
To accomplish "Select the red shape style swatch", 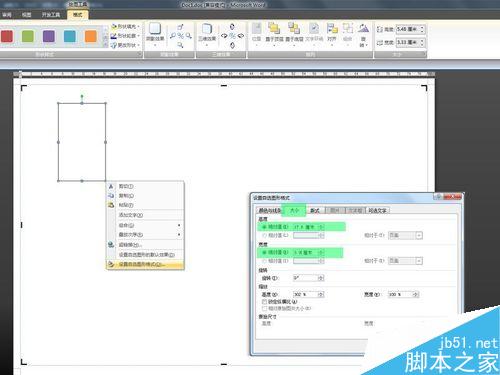I will pyautogui.click(x=7, y=36).
